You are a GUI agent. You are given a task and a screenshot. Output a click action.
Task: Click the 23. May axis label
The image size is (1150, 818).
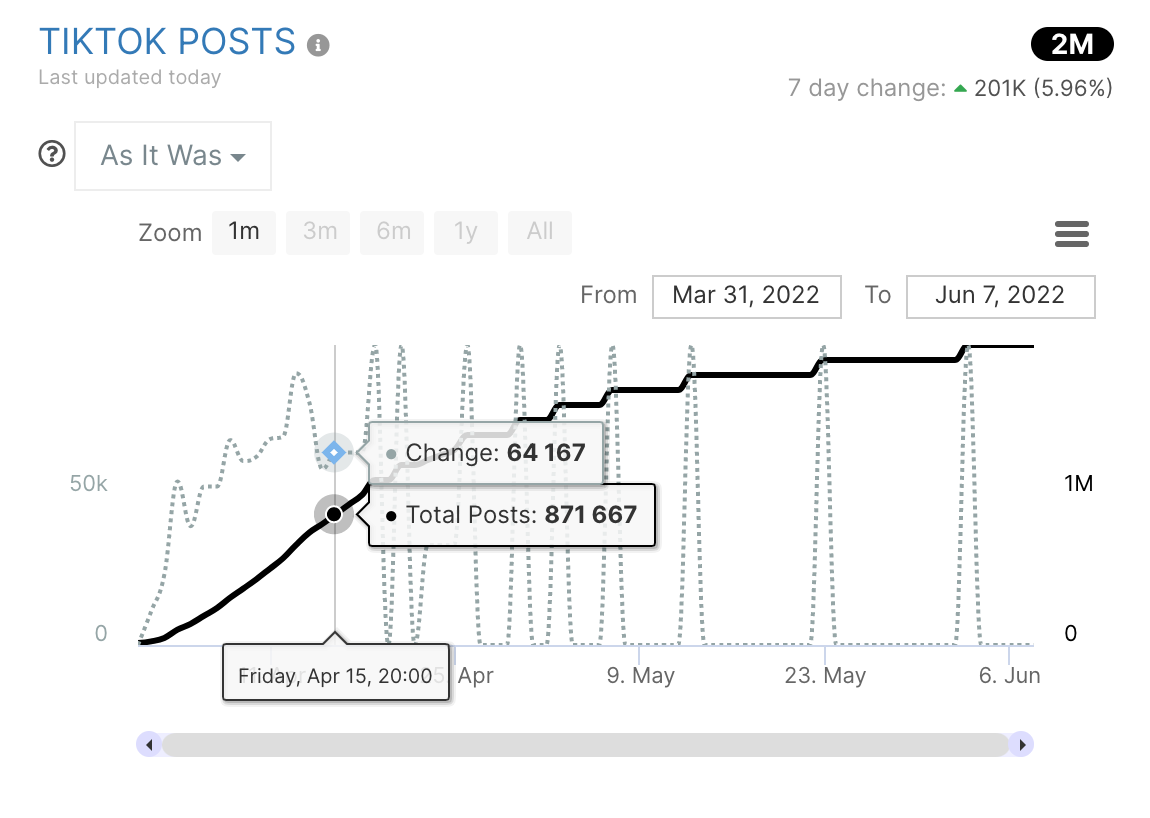(825, 676)
